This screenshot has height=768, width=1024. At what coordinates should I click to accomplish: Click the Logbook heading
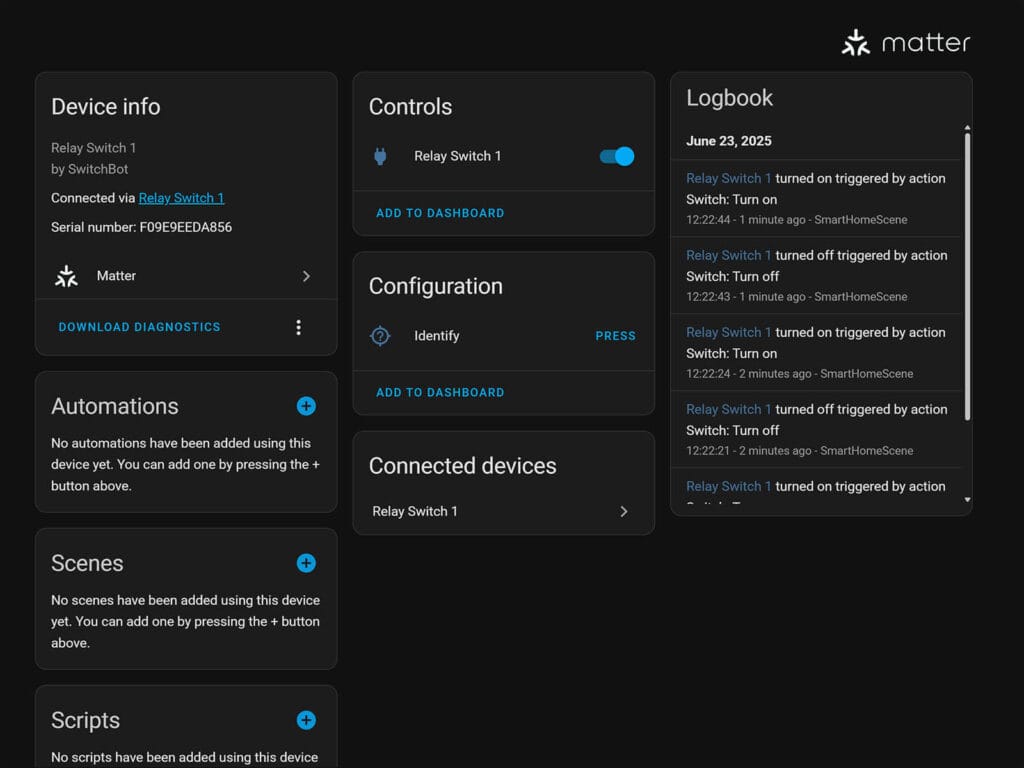[729, 98]
